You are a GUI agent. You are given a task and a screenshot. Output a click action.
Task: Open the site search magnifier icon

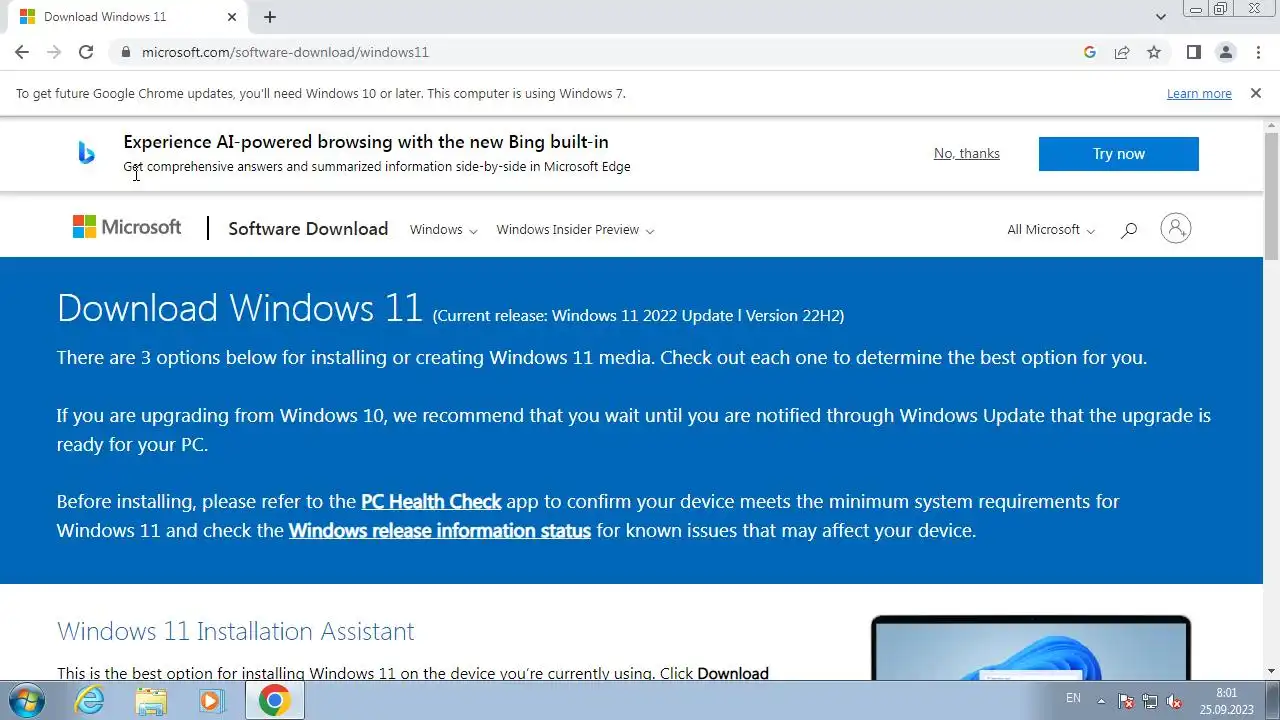pos(1129,230)
